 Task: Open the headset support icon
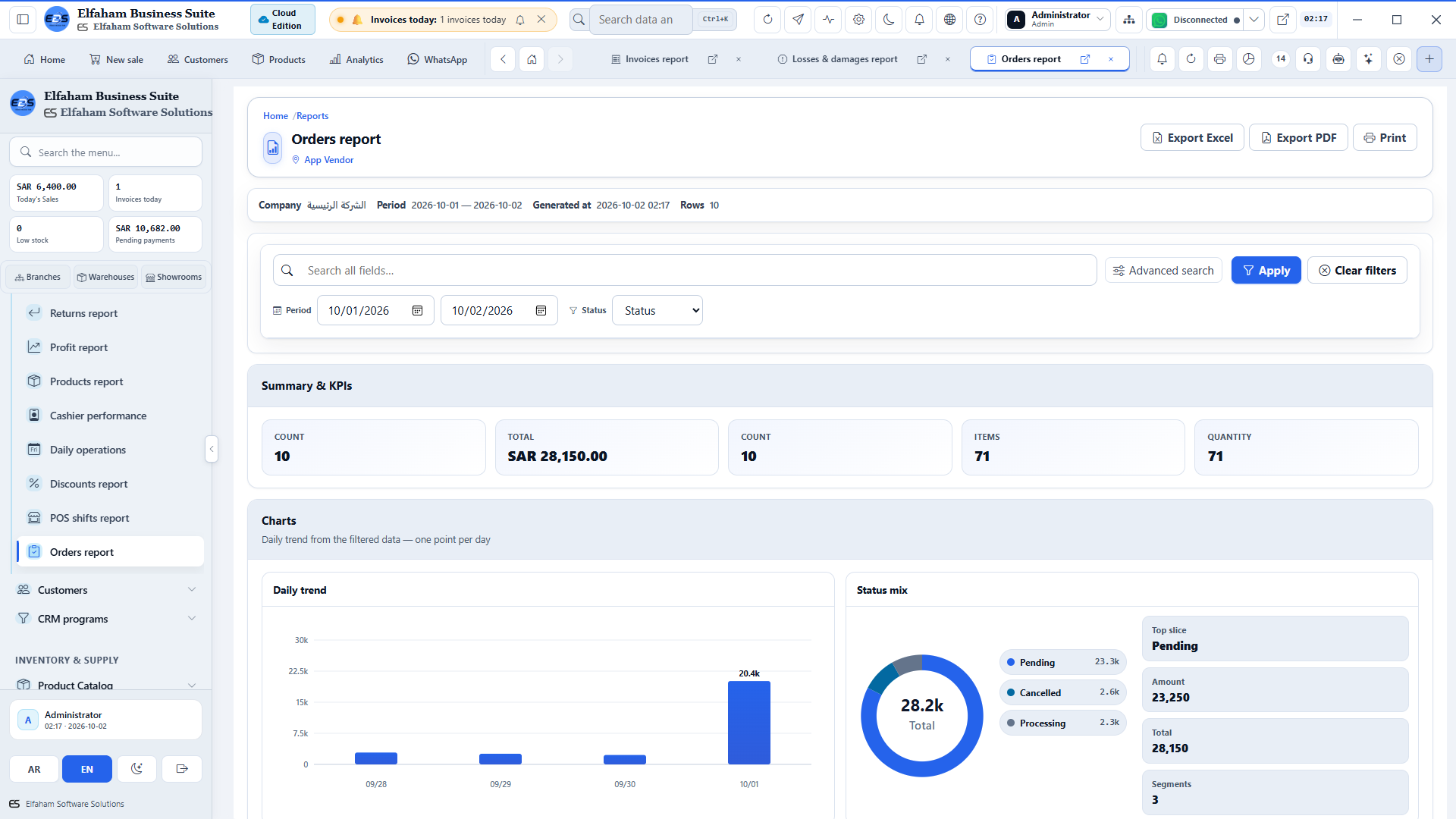(1308, 59)
